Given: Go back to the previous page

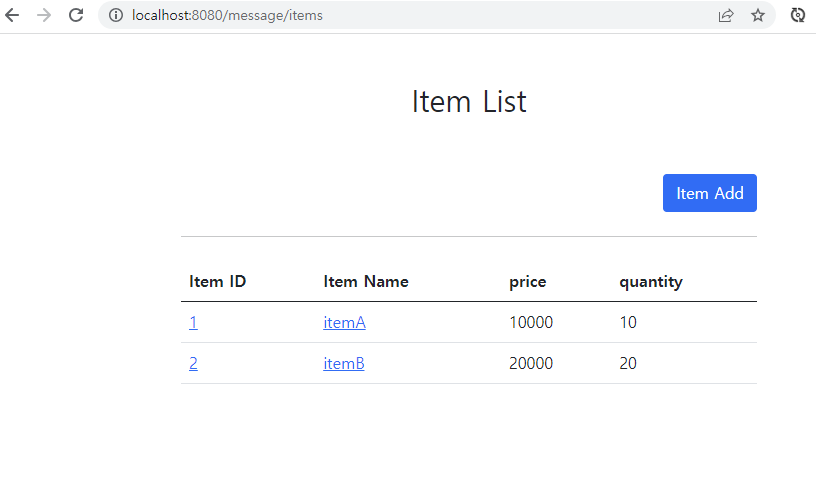Looking at the screenshot, I should pyautogui.click(x=12, y=15).
